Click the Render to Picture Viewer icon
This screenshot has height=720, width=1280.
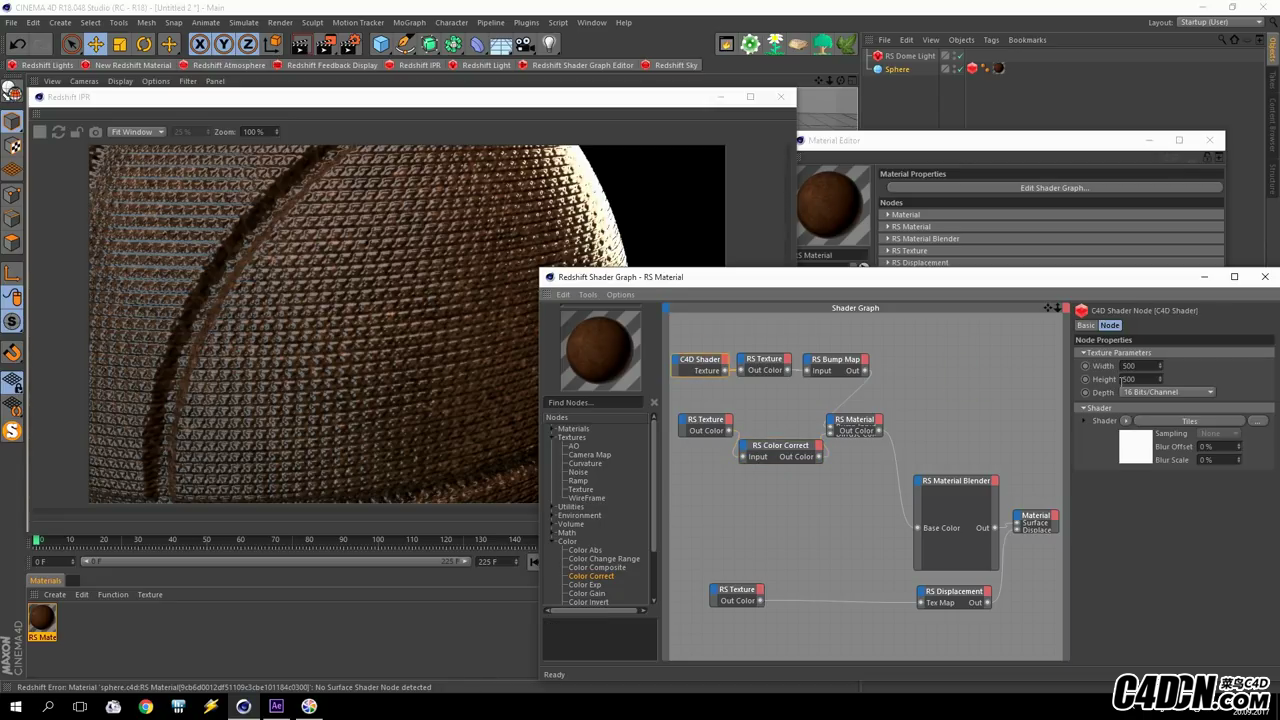pos(326,44)
